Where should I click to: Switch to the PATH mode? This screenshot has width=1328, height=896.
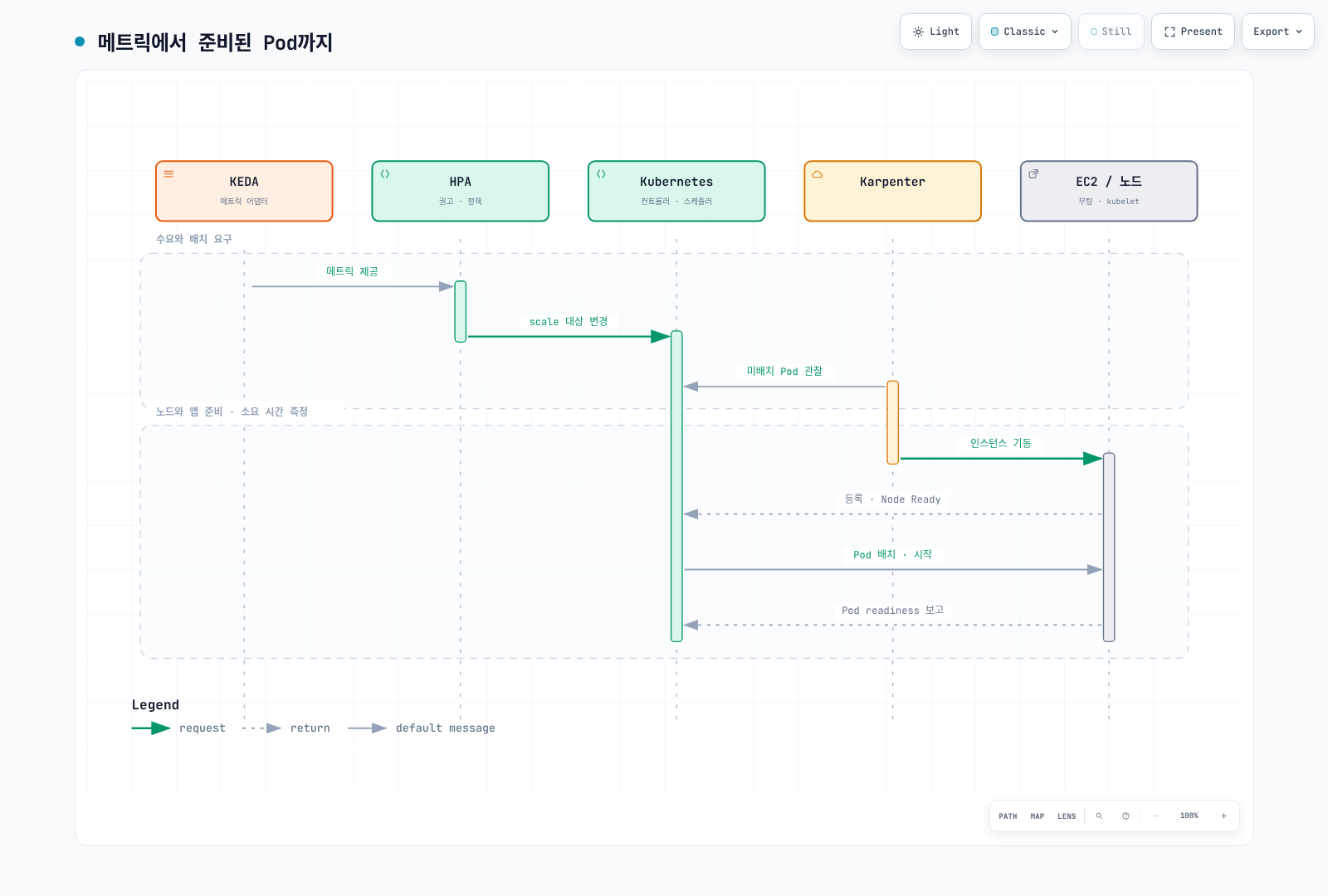point(1008,816)
